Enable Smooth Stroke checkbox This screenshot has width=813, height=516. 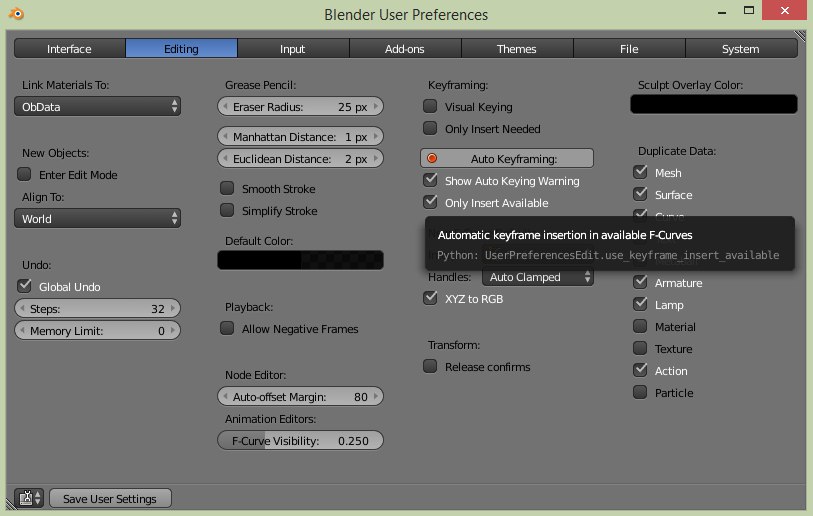[x=227, y=188]
